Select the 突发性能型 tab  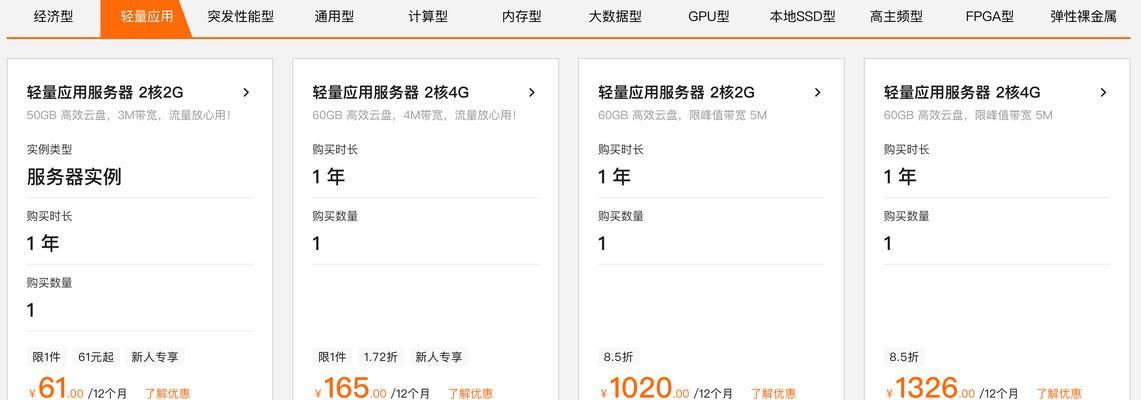coord(241,17)
